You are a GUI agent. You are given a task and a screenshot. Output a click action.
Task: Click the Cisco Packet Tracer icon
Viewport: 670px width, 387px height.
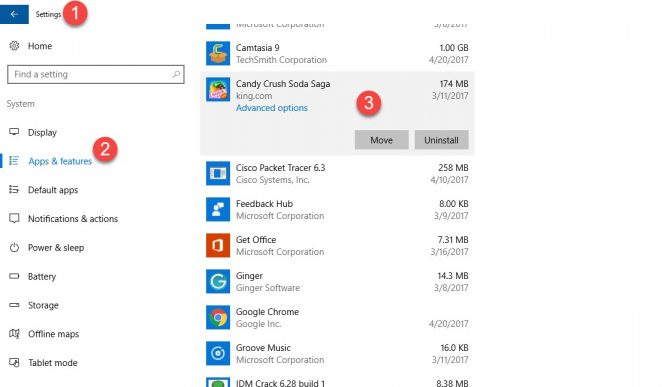pyautogui.click(x=218, y=173)
